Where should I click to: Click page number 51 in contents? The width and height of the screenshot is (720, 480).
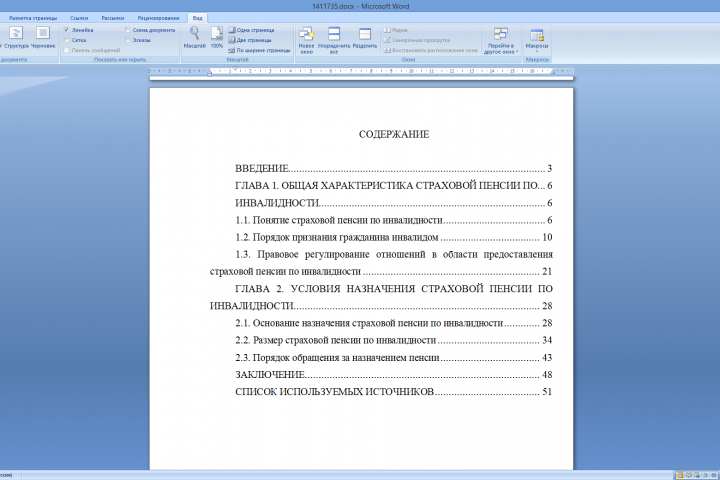pos(547,392)
